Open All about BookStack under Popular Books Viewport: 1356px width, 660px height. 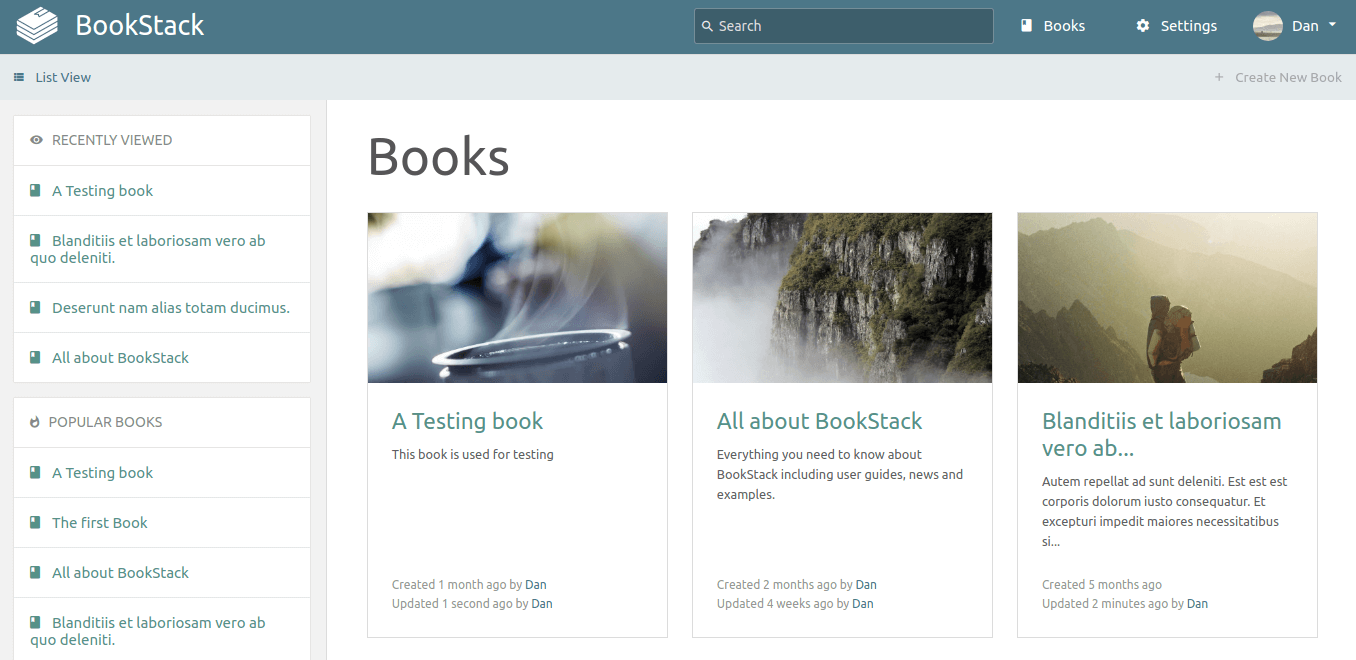[120, 573]
